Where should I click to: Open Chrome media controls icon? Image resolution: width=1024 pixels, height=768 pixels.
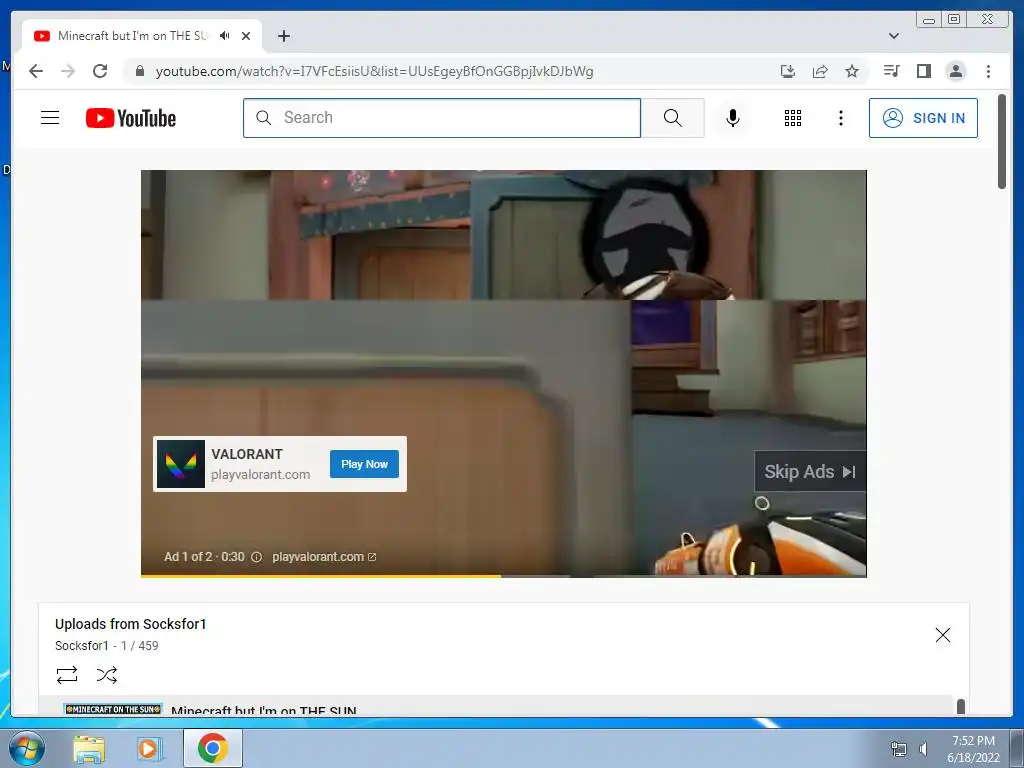(891, 71)
